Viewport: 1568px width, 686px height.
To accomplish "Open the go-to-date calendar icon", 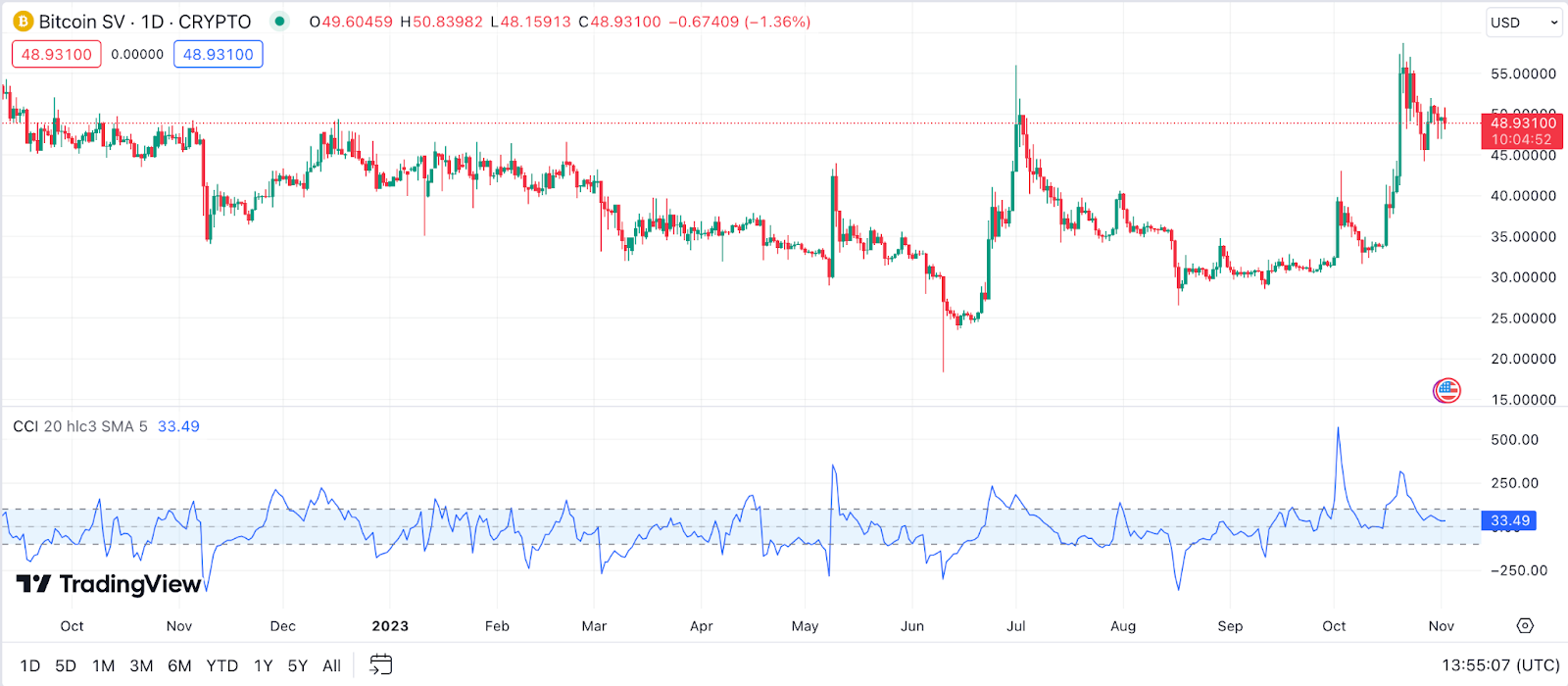I will click(x=380, y=665).
